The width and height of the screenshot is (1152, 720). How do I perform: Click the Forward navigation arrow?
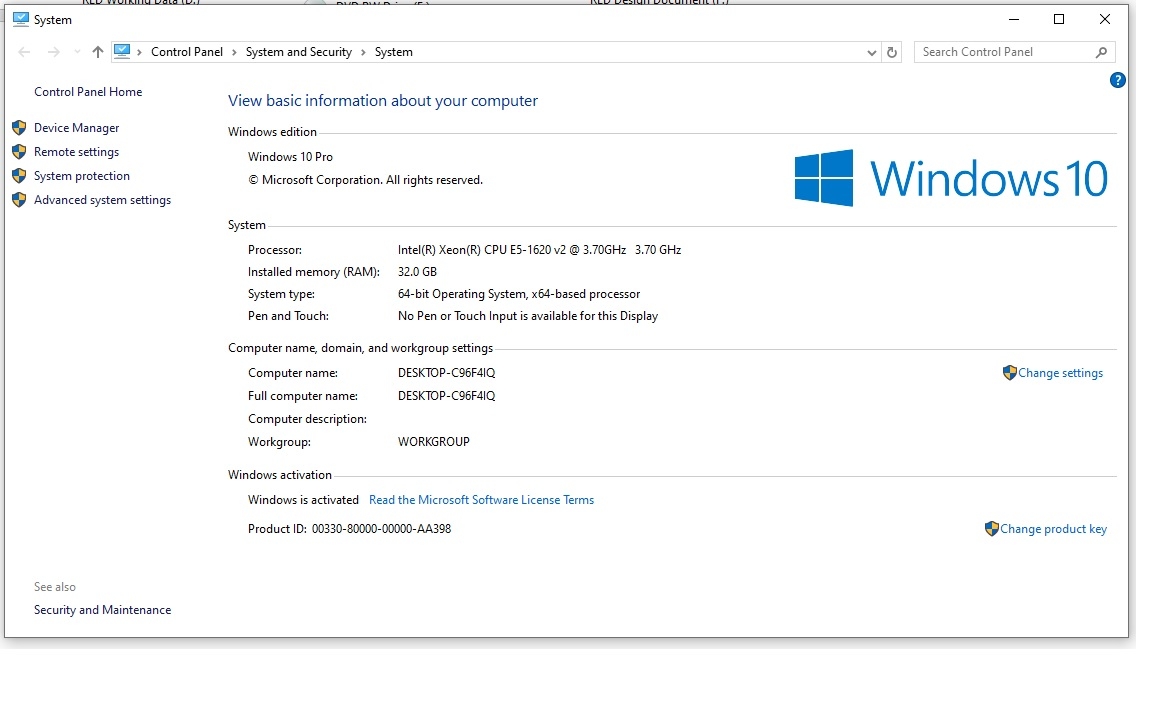click(x=54, y=52)
